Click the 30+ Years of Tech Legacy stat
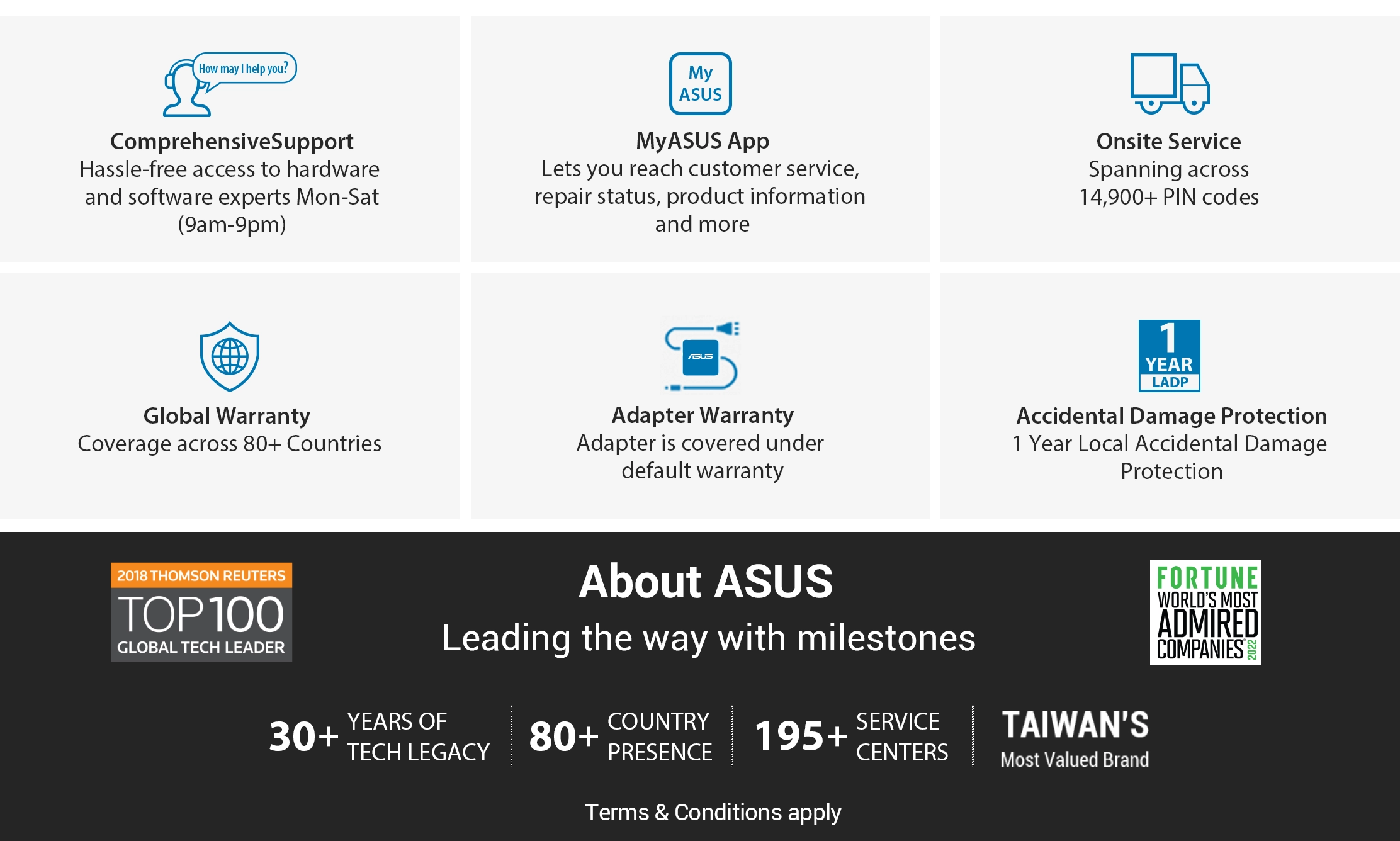 coord(379,737)
